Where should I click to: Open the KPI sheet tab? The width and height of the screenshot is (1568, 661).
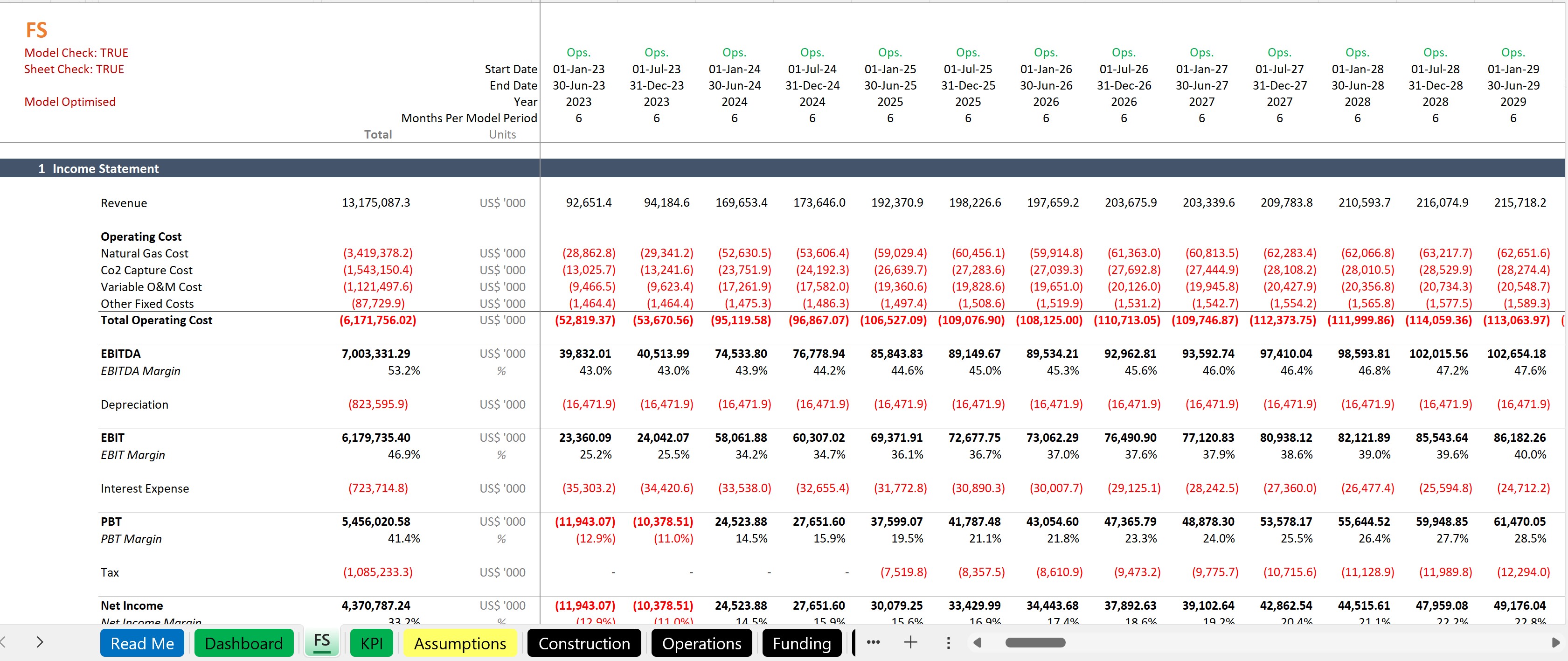click(371, 643)
